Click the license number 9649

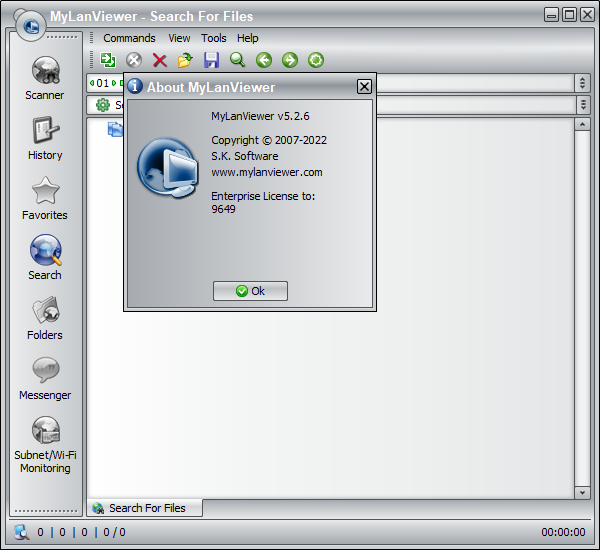pyautogui.click(x=223, y=209)
